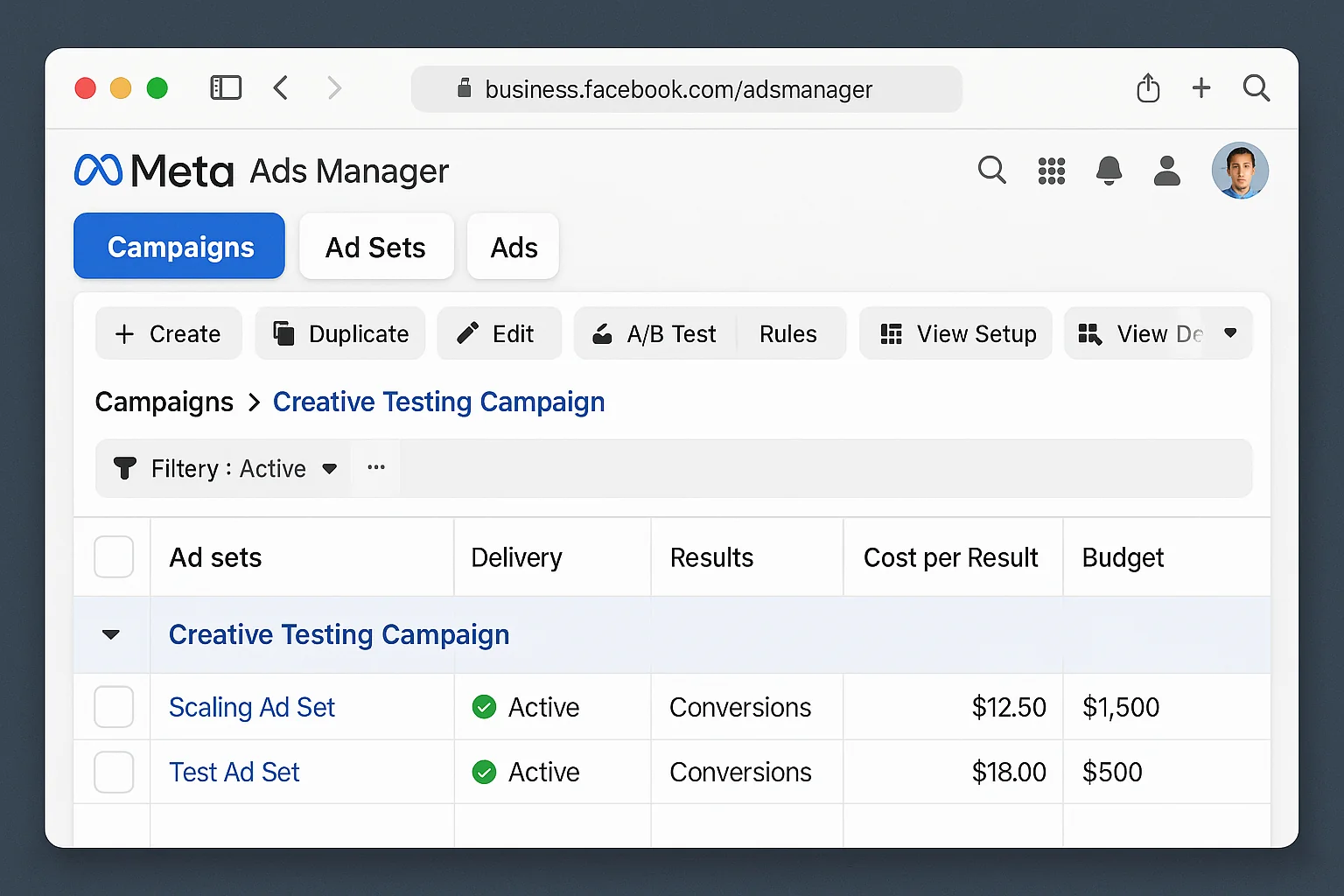Open the View Density dropdown arrow

[1230, 333]
